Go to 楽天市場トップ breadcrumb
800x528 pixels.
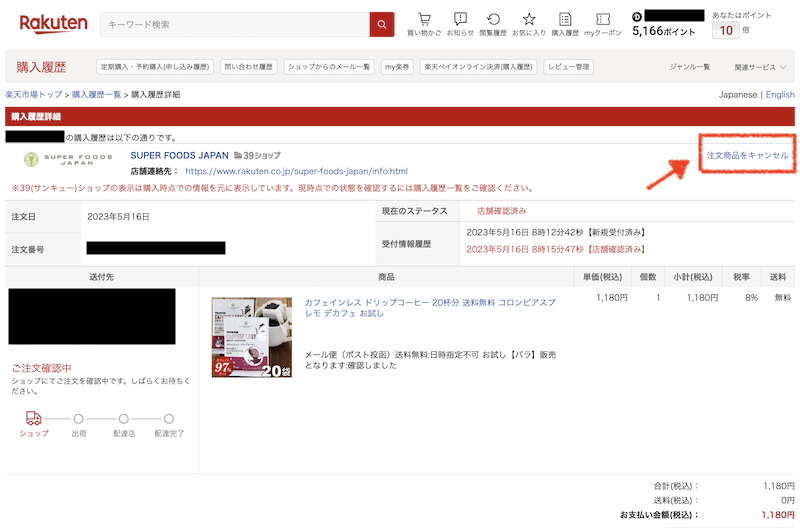[x=34, y=94]
